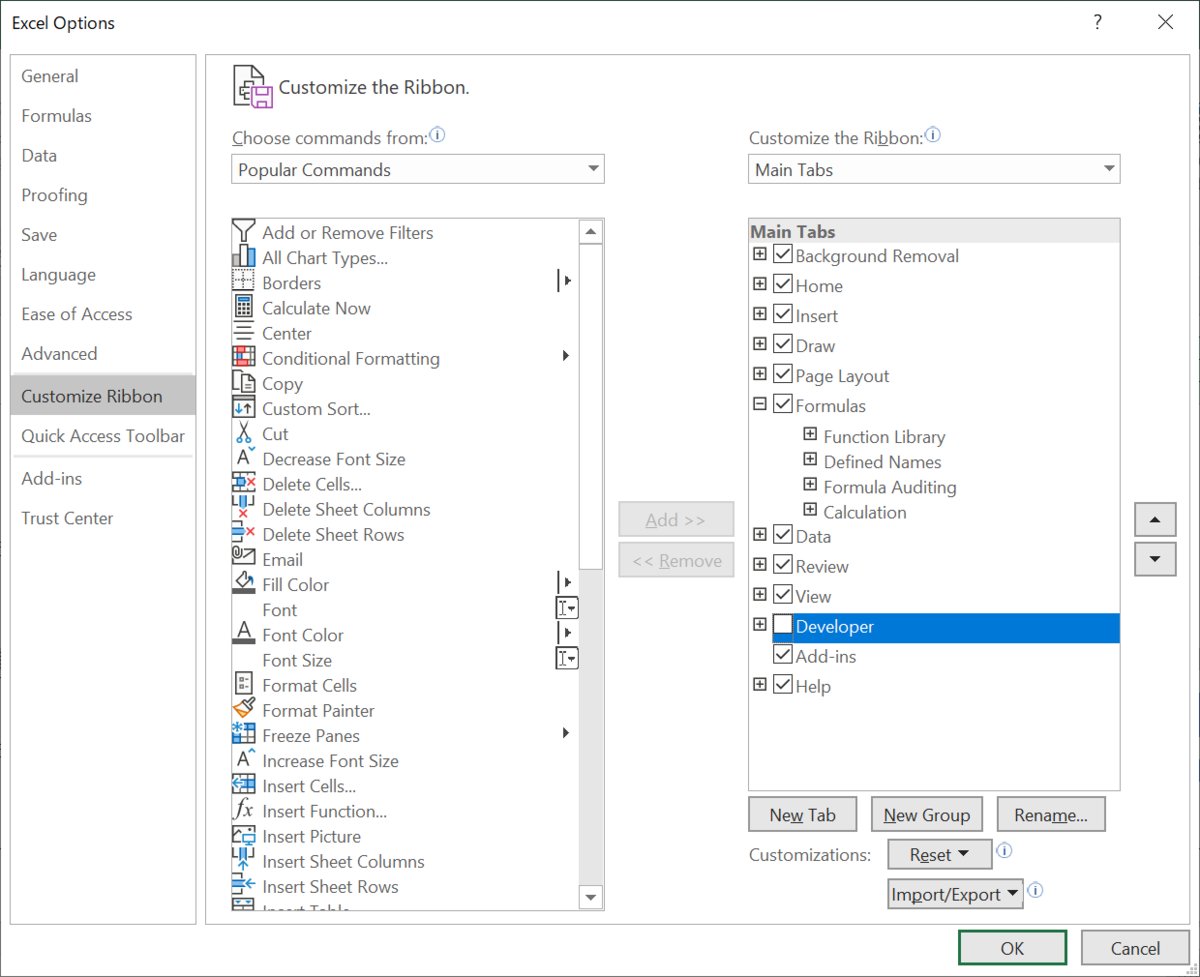Click the Copy command icon
This screenshot has height=977, width=1200.
[x=244, y=383]
